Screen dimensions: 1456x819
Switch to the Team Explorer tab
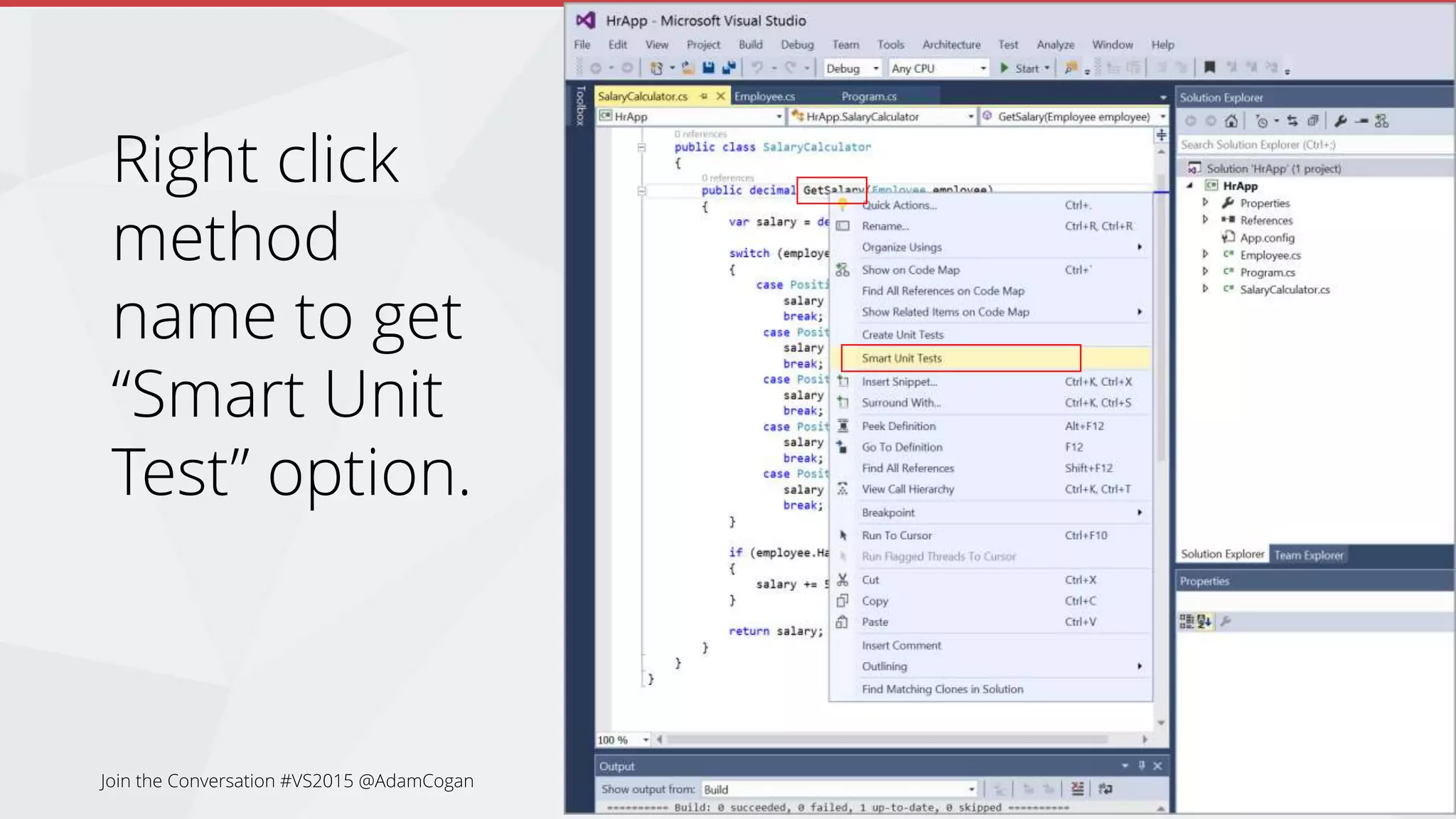tap(1309, 555)
